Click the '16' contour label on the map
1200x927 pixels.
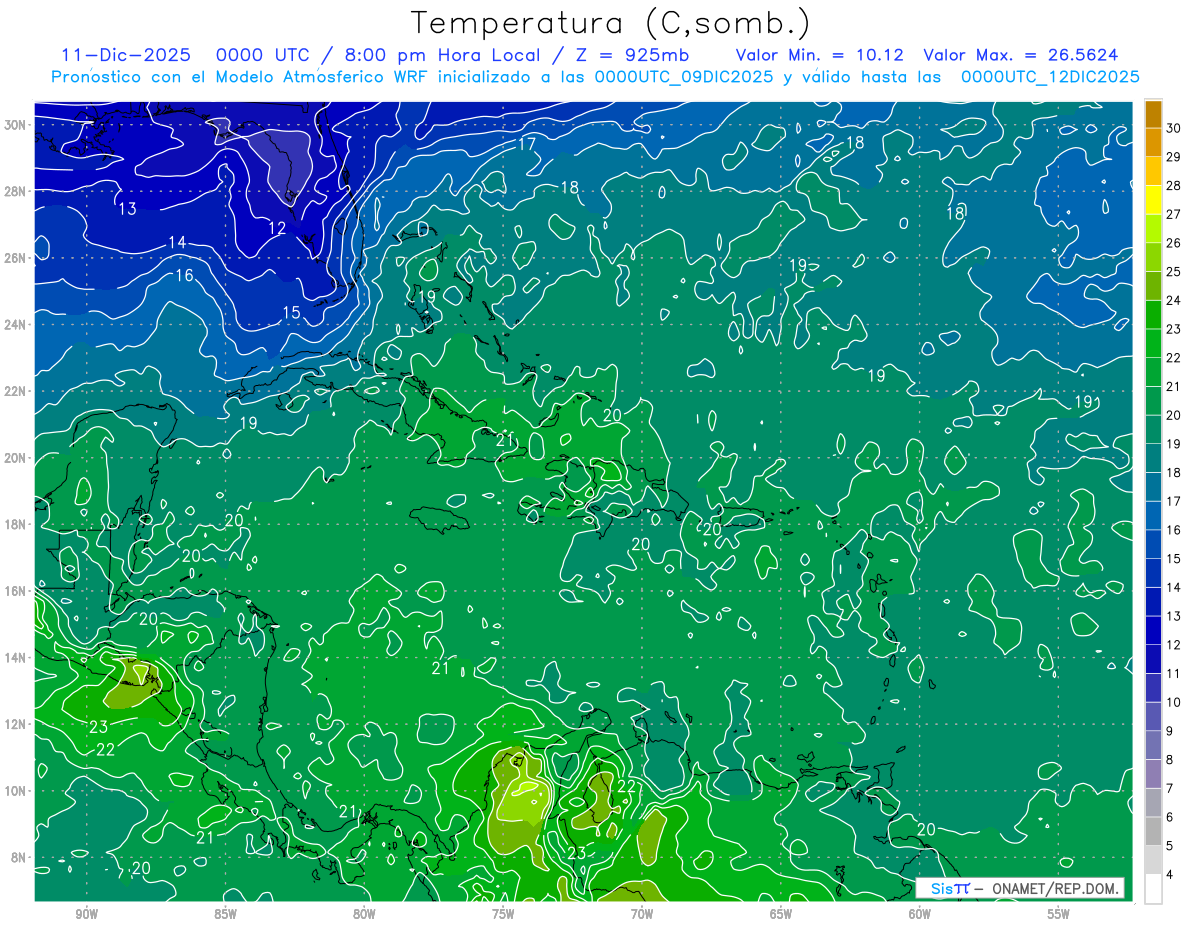click(184, 276)
